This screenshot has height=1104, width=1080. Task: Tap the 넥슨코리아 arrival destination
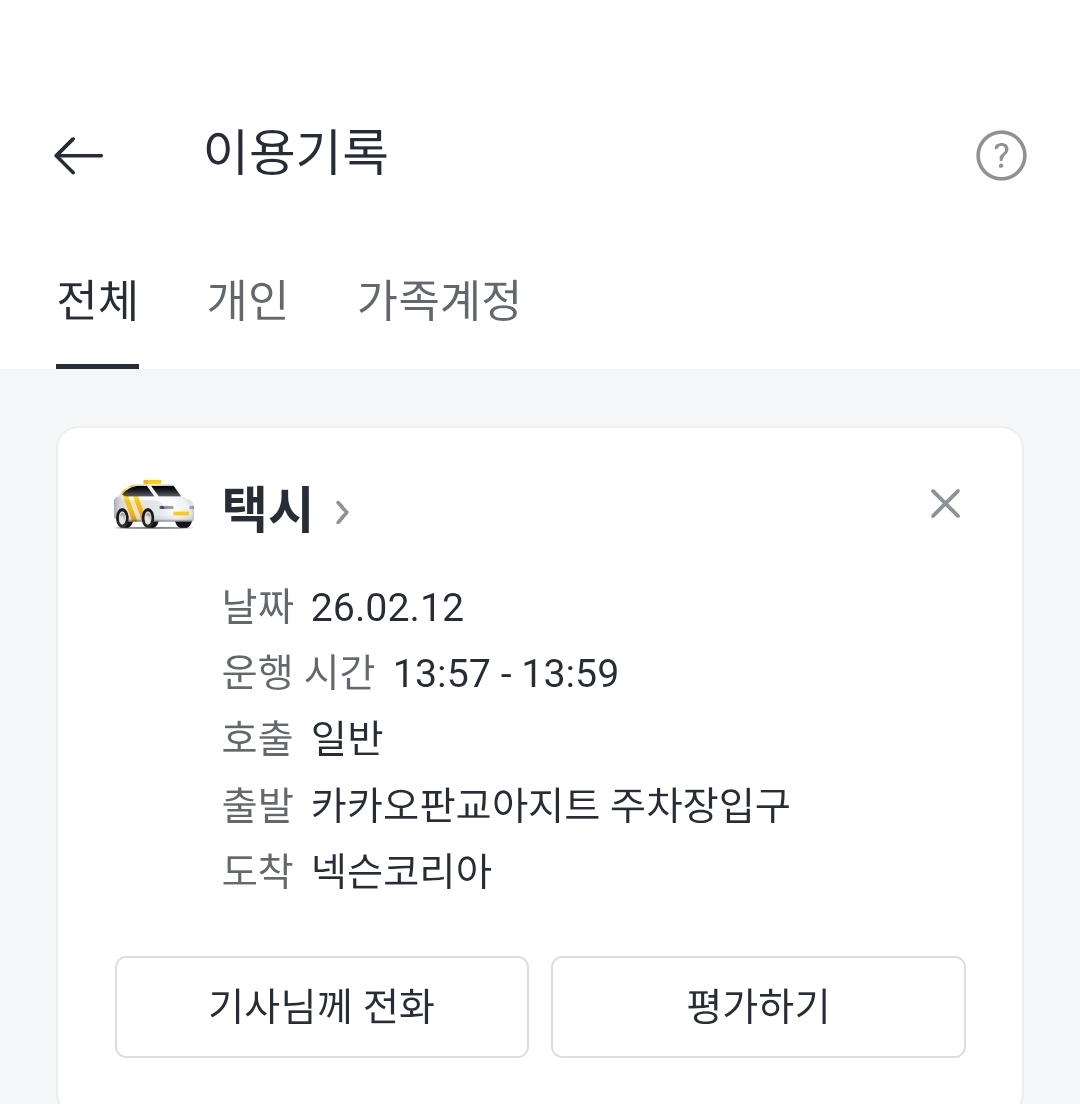[x=401, y=872]
